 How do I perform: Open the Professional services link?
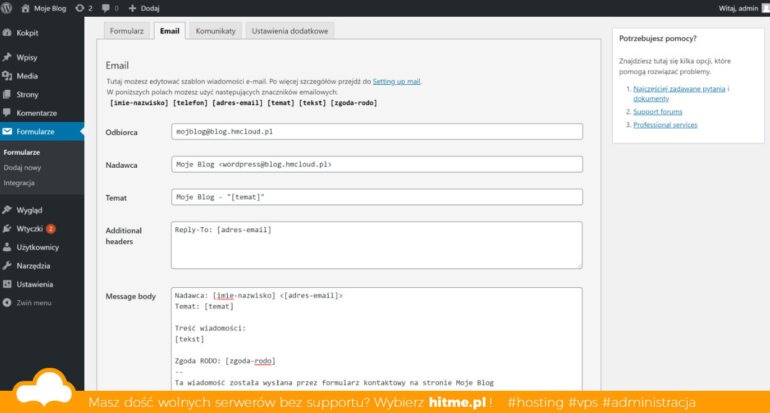[x=665, y=125]
